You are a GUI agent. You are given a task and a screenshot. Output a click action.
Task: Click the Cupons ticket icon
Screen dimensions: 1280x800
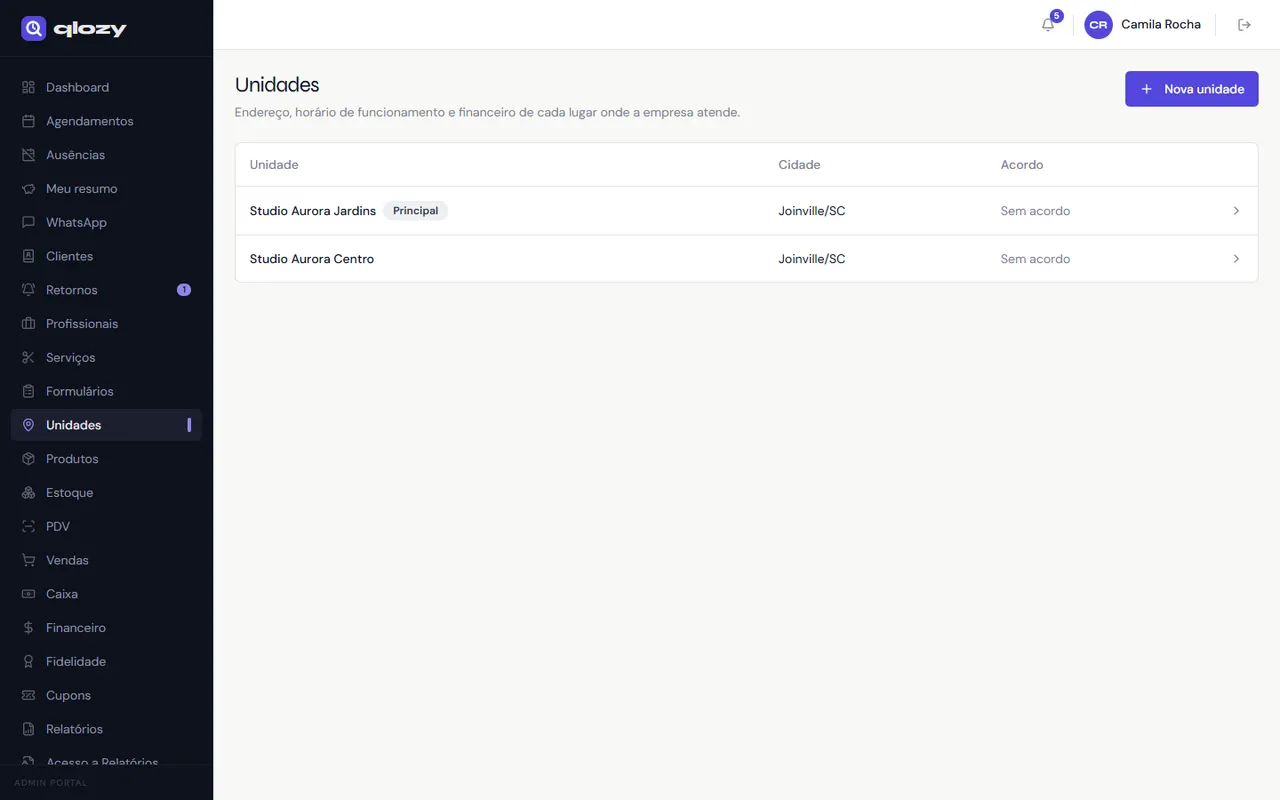click(x=28, y=695)
